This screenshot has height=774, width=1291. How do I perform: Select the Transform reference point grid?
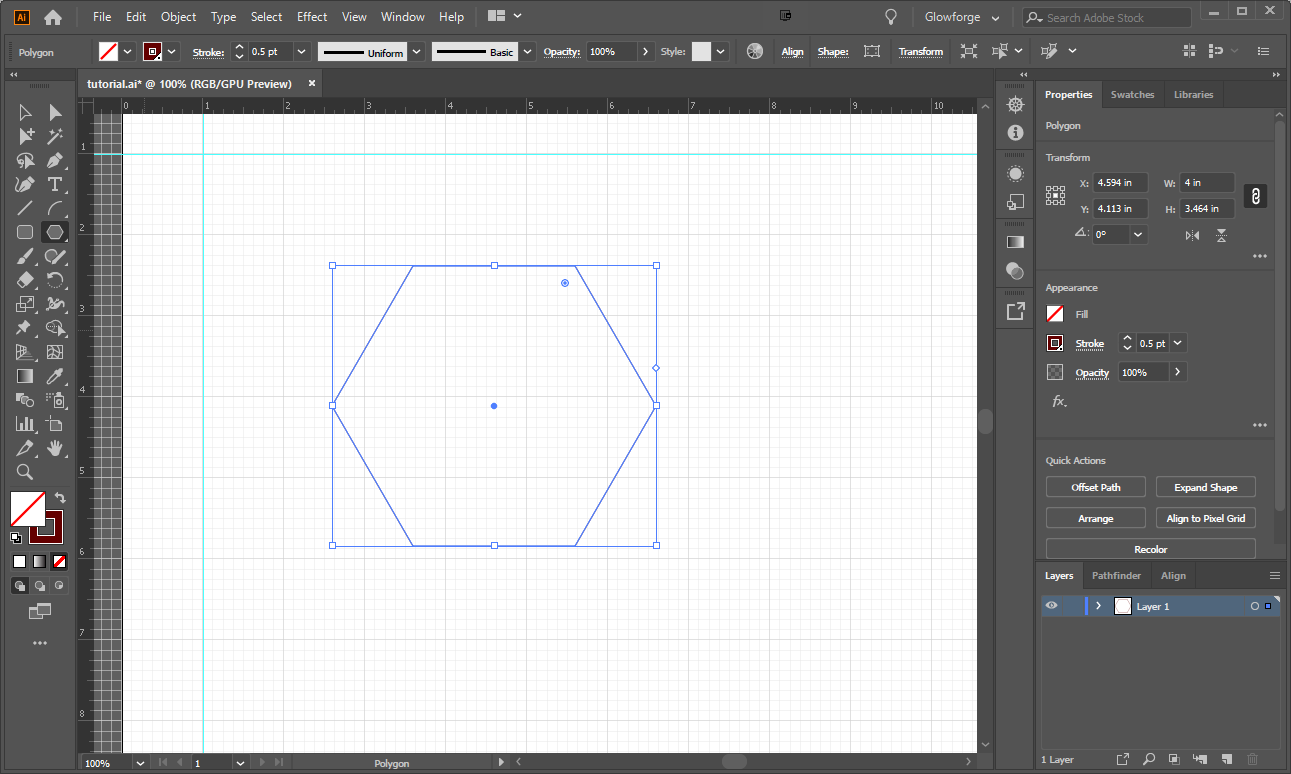point(1055,196)
